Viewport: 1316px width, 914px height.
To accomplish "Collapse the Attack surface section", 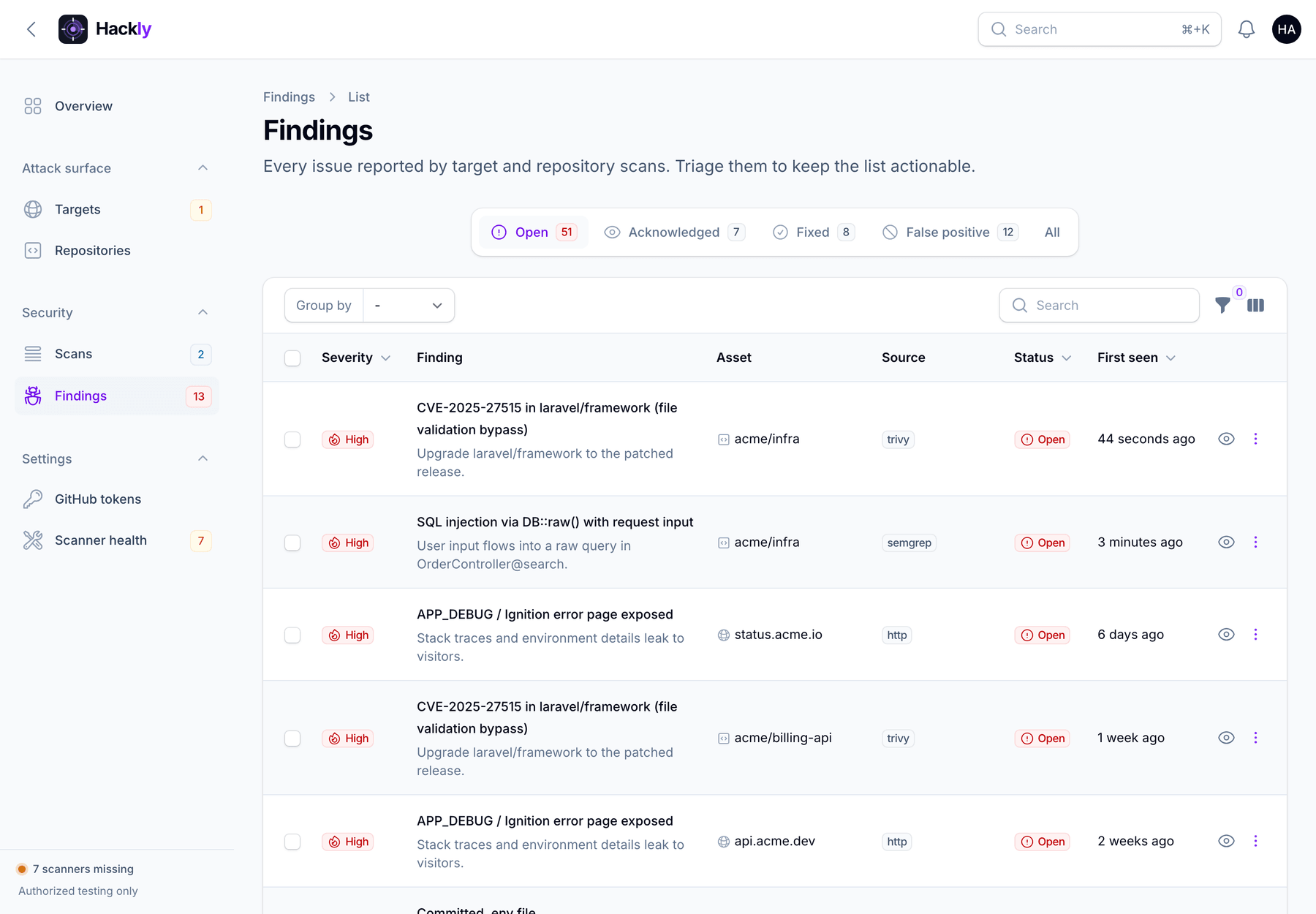I will click(203, 168).
